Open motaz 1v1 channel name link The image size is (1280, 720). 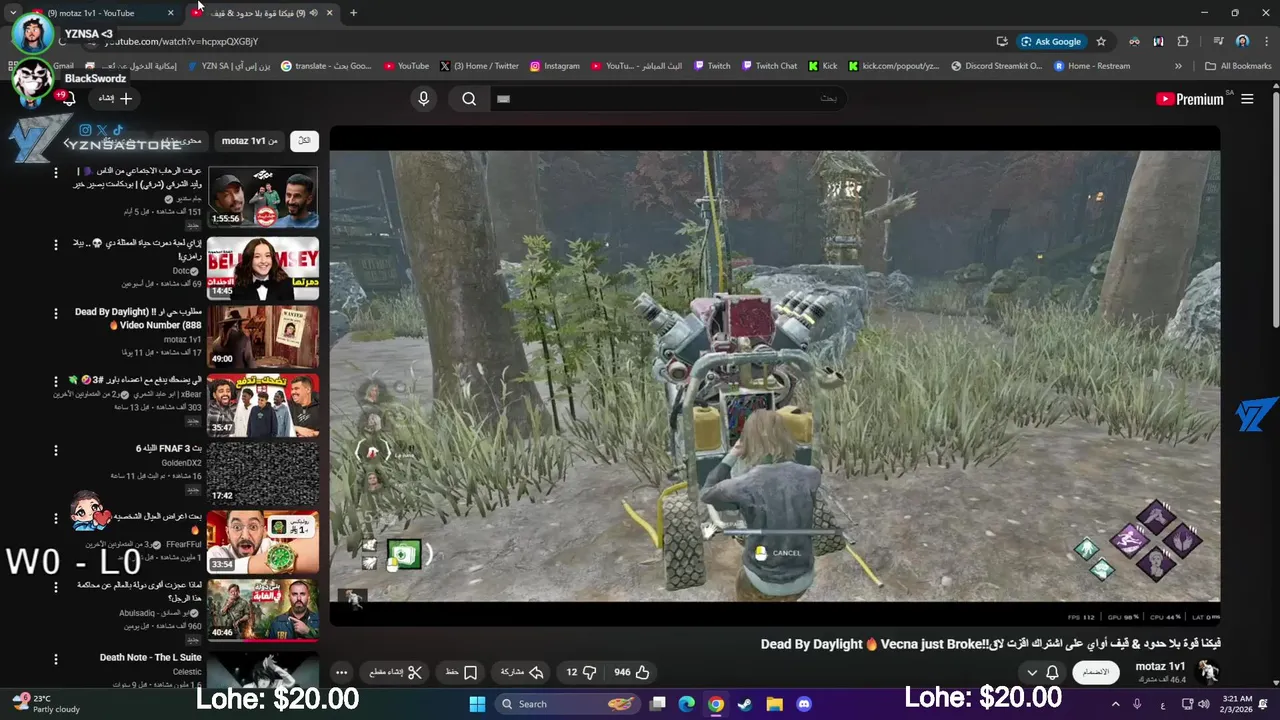click(x=1160, y=666)
